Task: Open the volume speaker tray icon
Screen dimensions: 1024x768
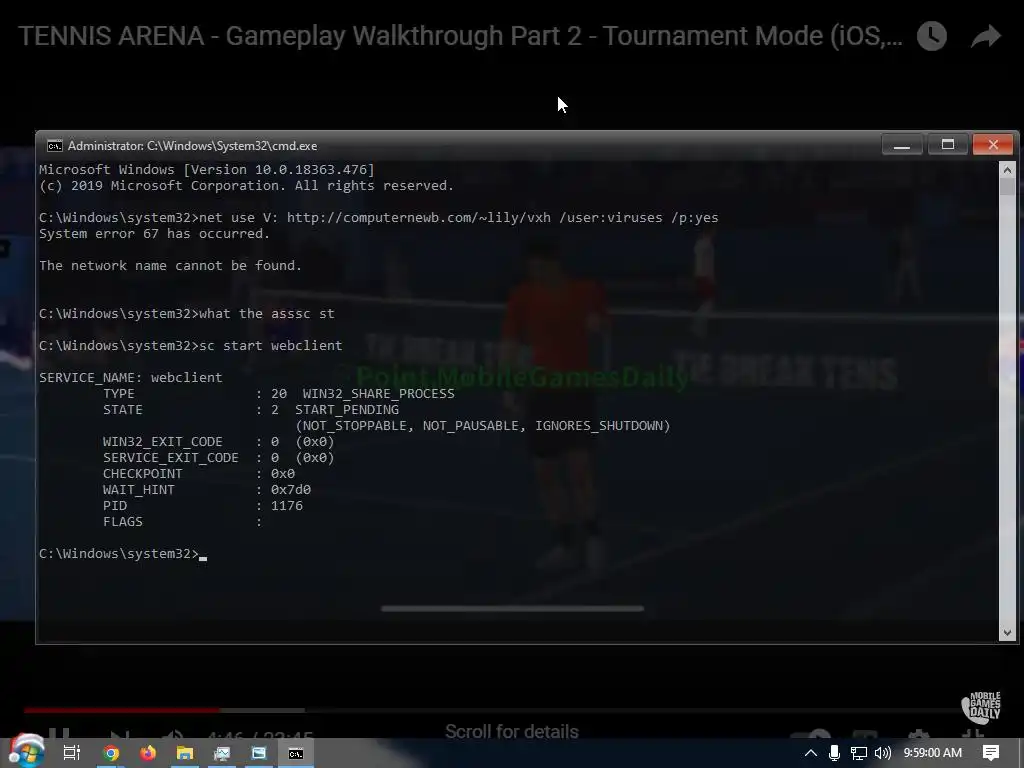Action: [x=882, y=753]
